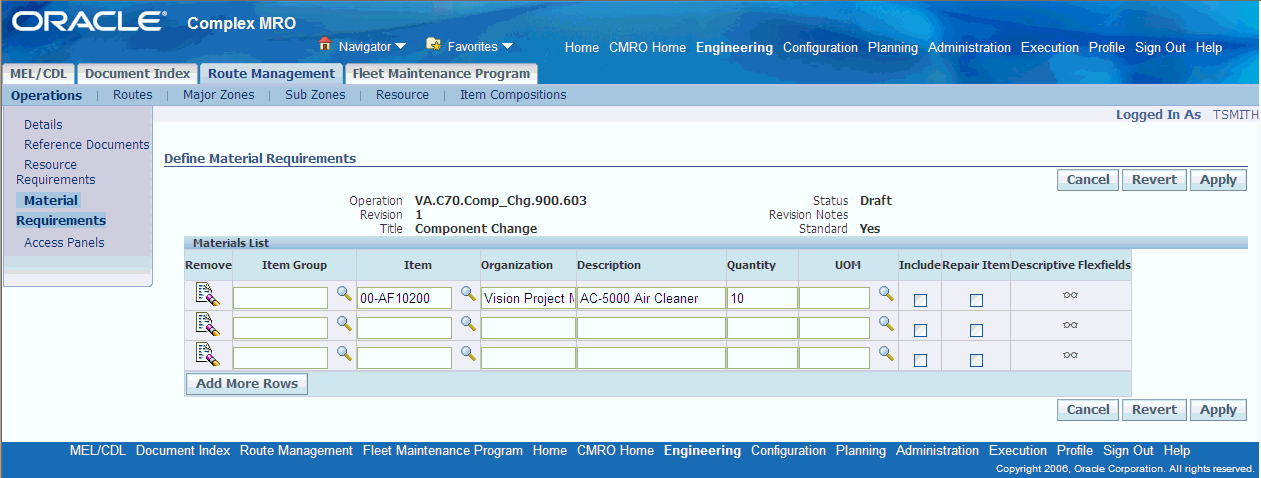This screenshot has width=1261, height=478.
Task: Open Item Group search in the 00-AF10200 row
Action: pyautogui.click(x=343, y=294)
